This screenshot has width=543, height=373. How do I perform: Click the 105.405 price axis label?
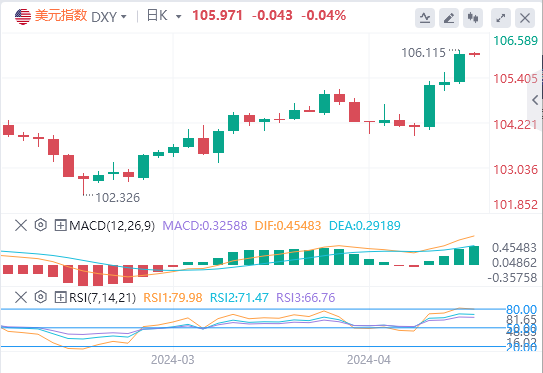click(515, 79)
